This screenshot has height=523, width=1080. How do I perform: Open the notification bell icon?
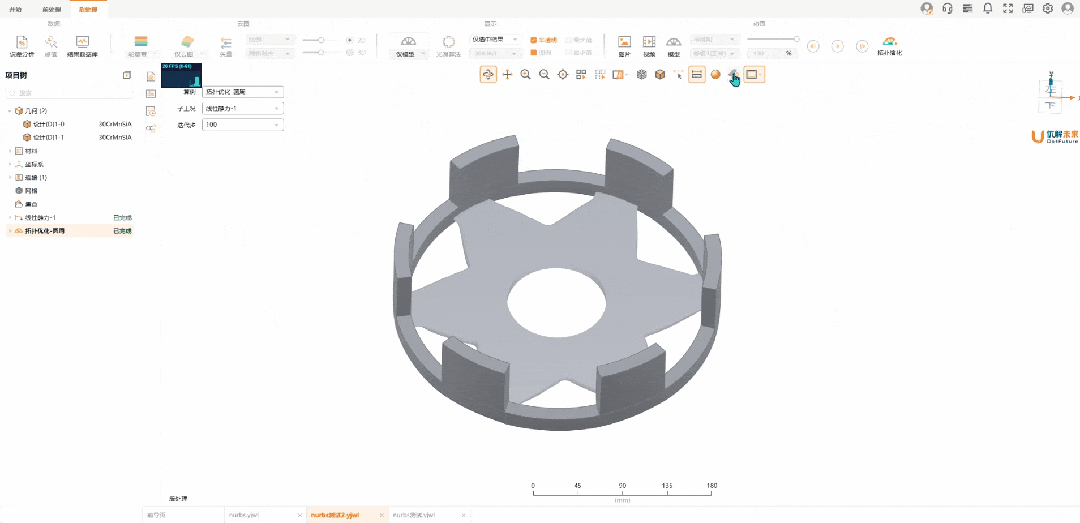988,8
